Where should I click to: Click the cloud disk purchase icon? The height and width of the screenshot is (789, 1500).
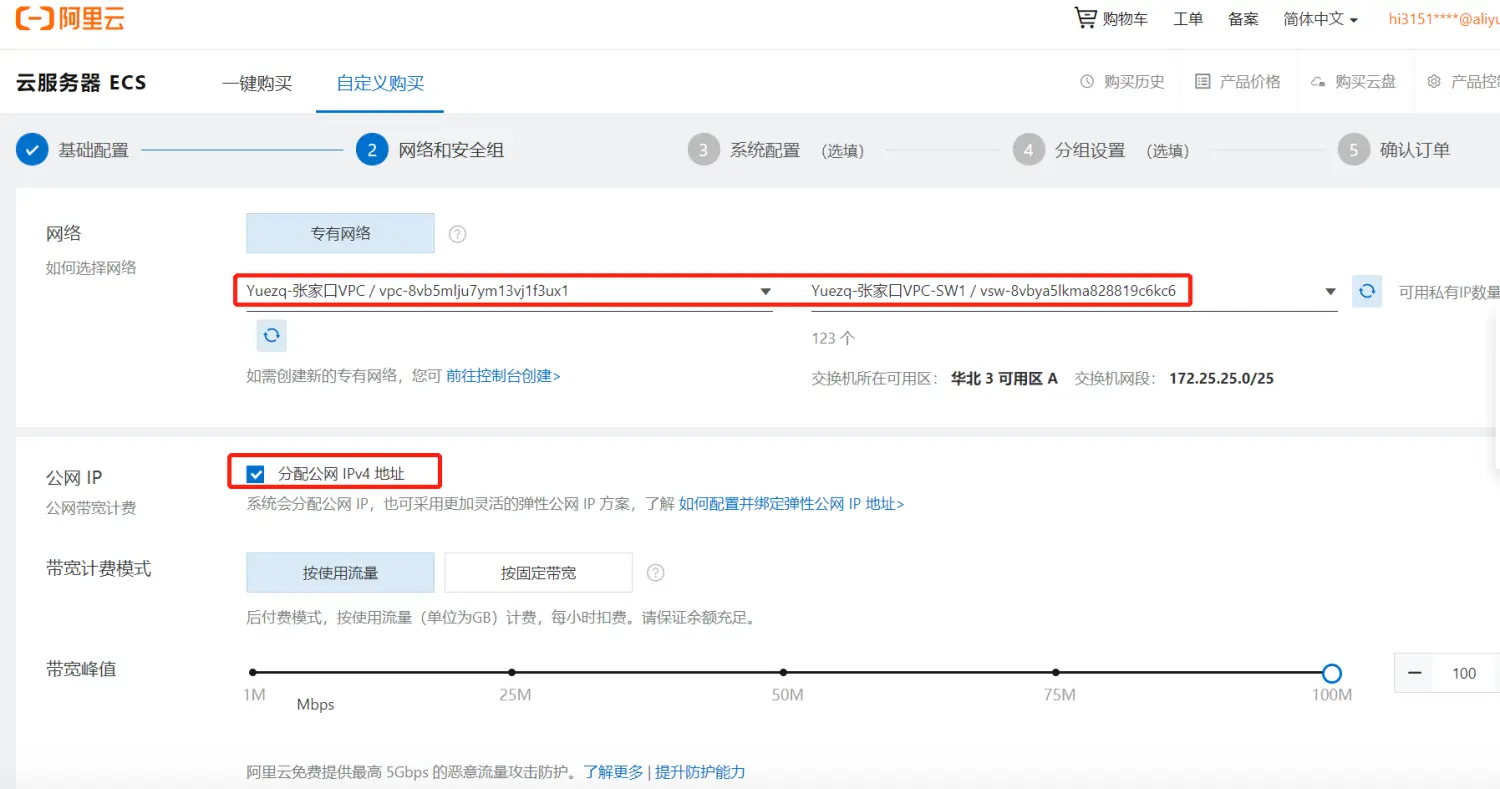(1319, 82)
